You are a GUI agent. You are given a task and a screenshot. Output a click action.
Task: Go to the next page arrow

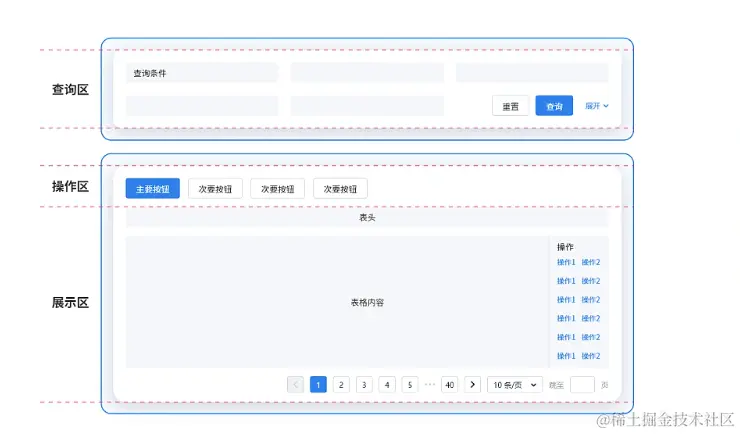pos(472,385)
